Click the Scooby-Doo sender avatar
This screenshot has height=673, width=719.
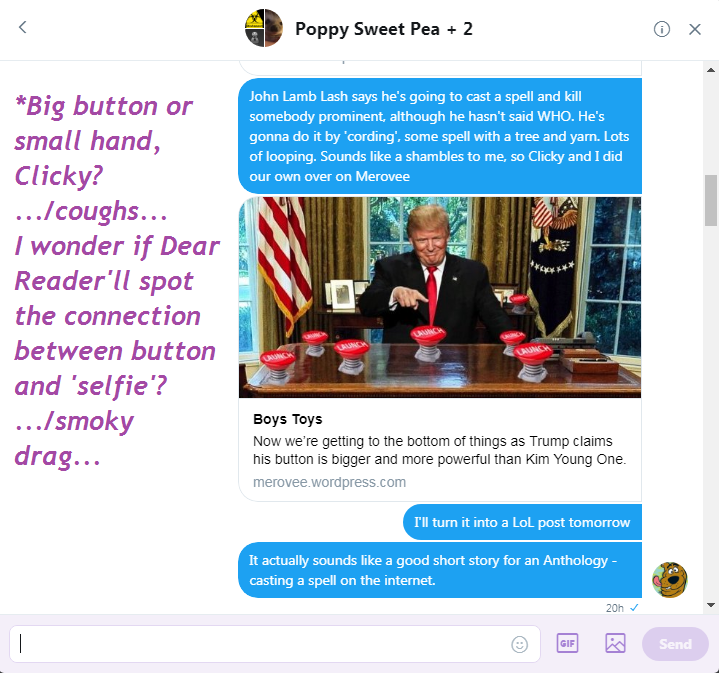(669, 580)
